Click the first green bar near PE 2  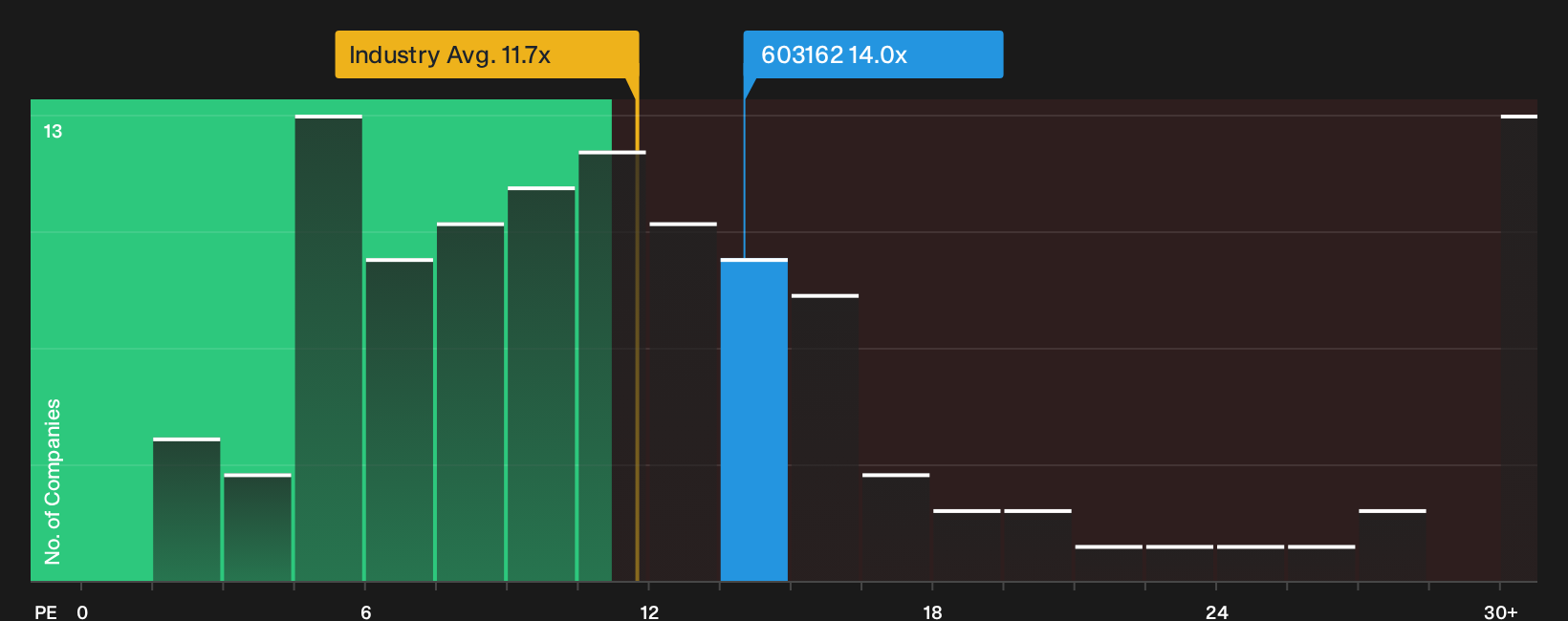coord(186,509)
